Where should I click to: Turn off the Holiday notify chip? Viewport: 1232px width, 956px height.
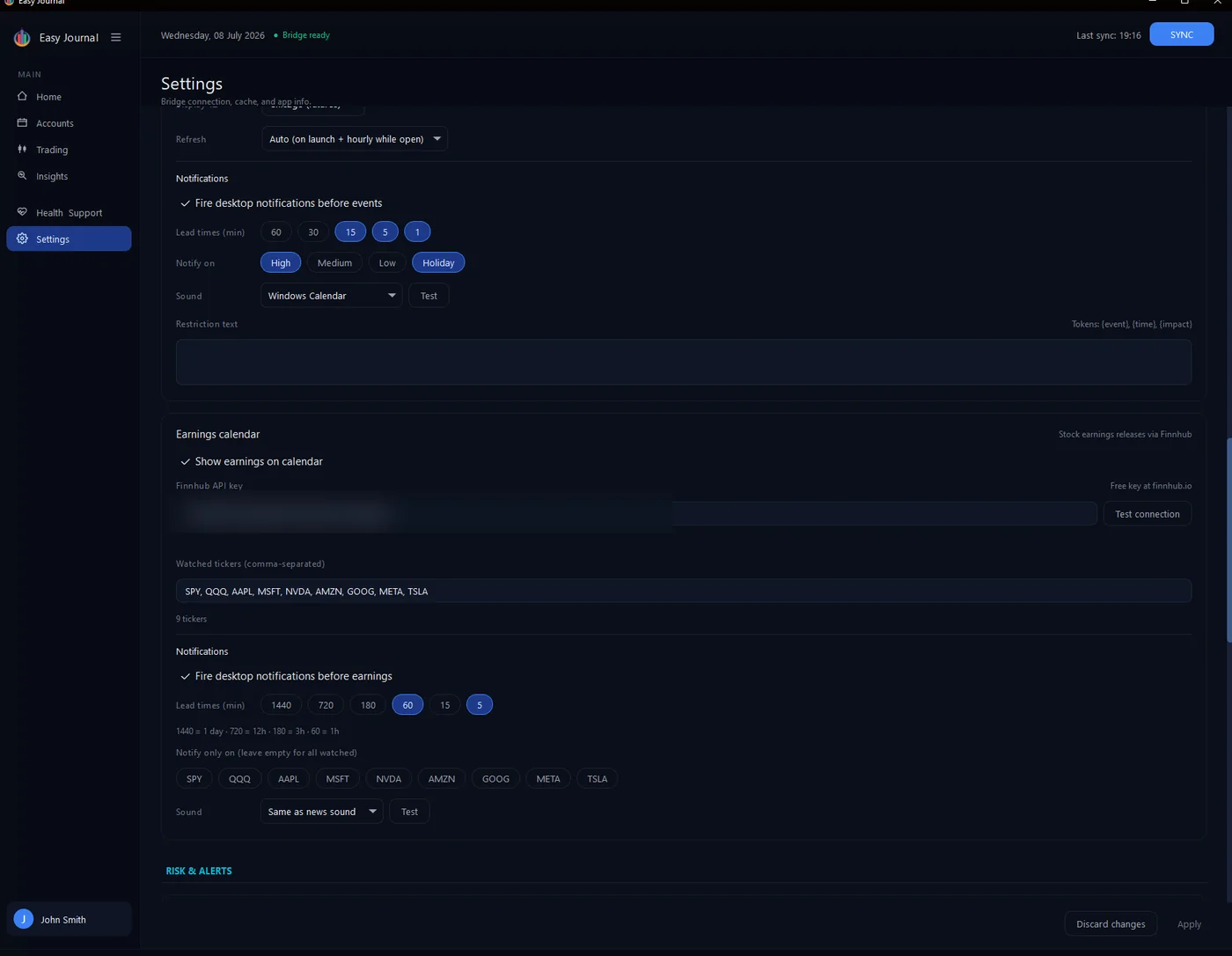[x=438, y=263]
